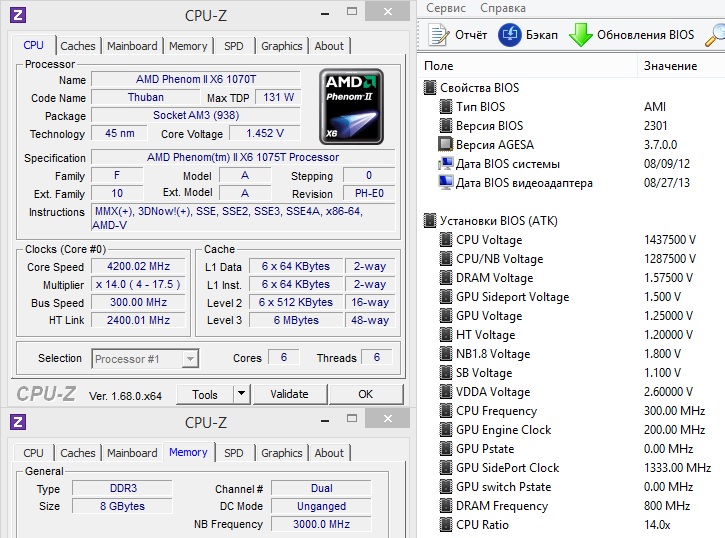Image resolution: width=725 pixels, height=538 pixels.
Task: Click the Core Speed value 4200.02 MHz
Action: point(138,266)
